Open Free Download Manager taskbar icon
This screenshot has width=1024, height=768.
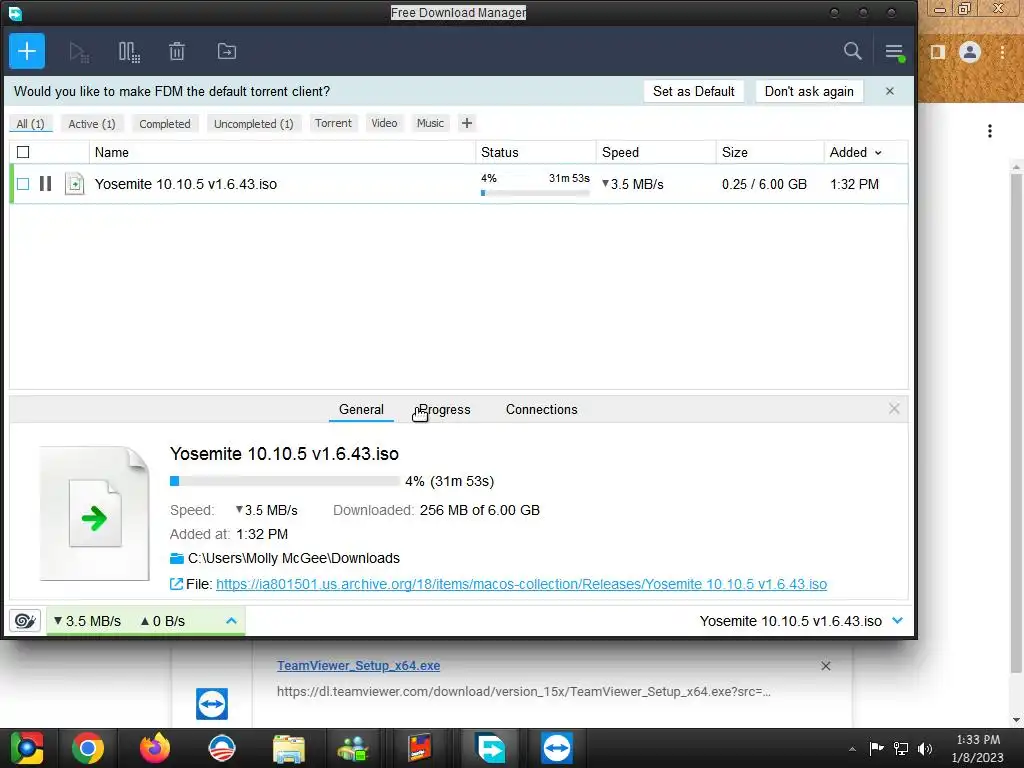(490, 748)
